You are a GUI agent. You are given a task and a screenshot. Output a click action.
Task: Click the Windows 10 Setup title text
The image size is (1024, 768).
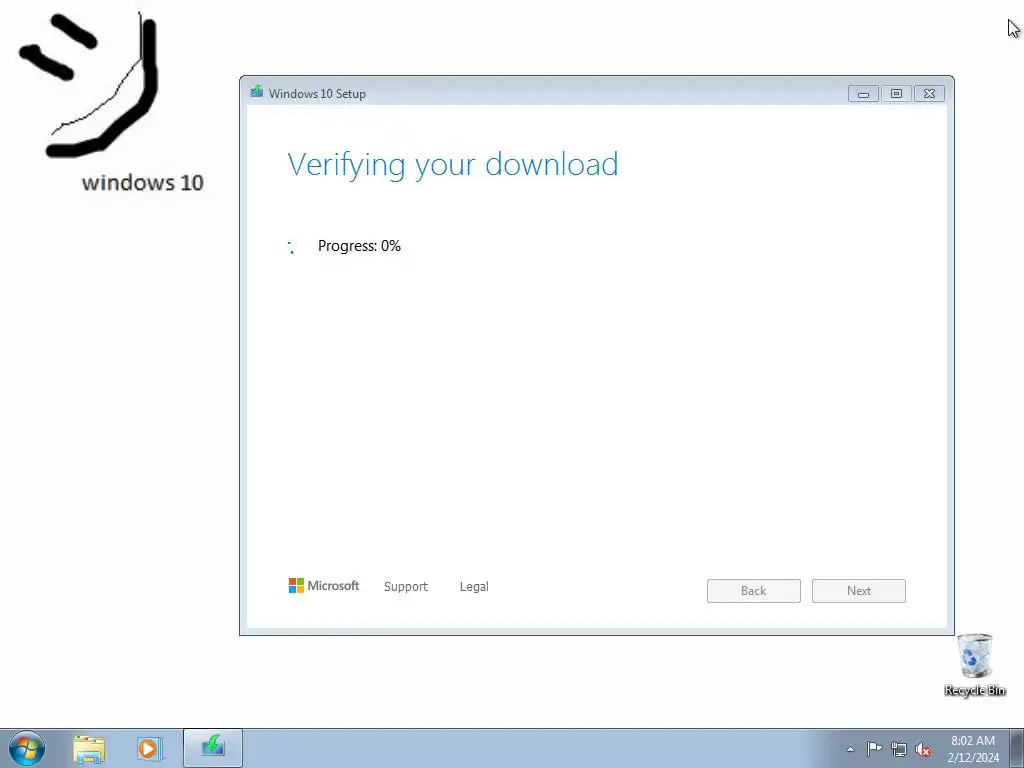click(x=317, y=94)
